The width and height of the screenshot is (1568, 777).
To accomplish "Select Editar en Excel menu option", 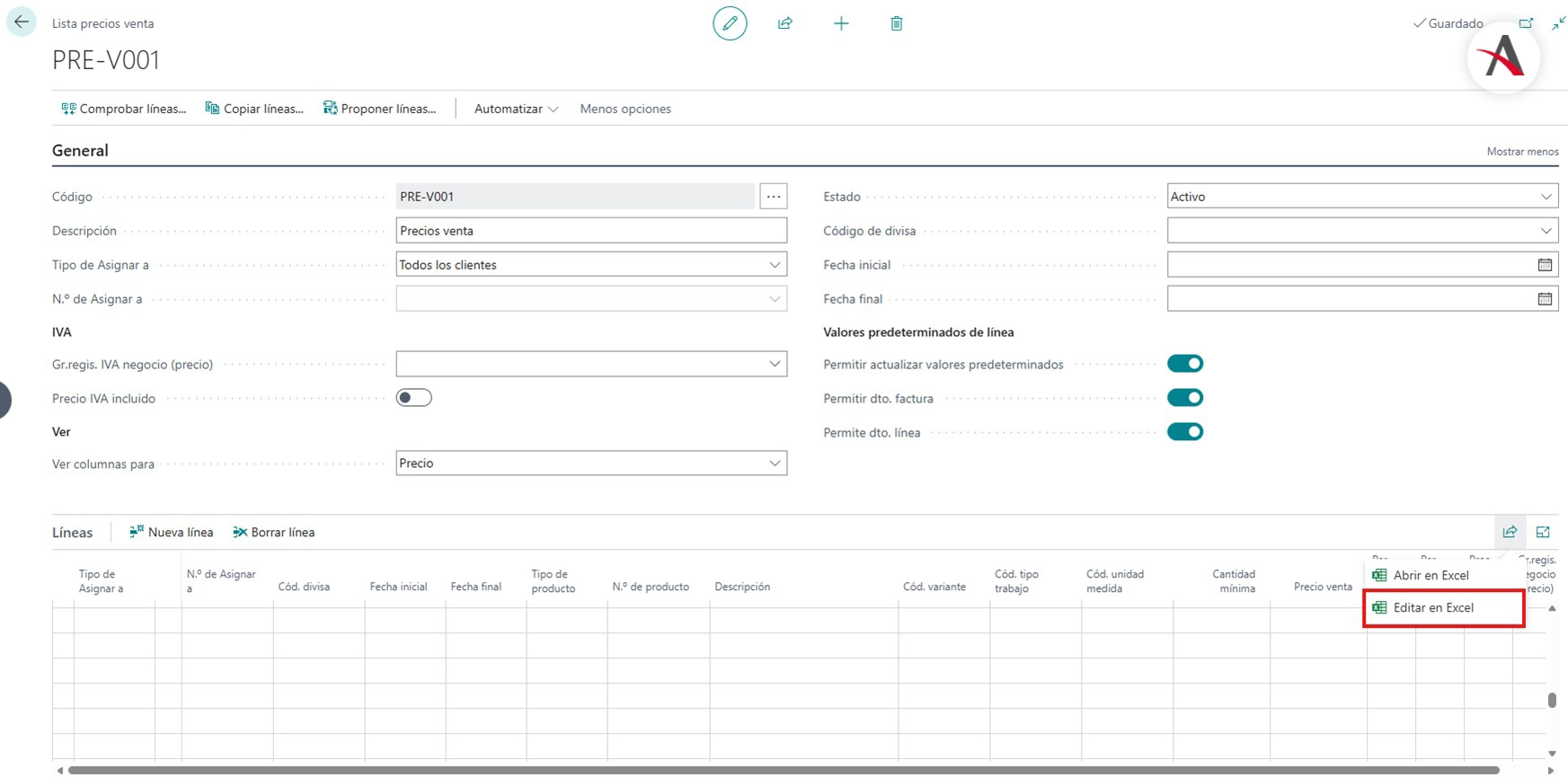I will pyautogui.click(x=1433, y=608).
